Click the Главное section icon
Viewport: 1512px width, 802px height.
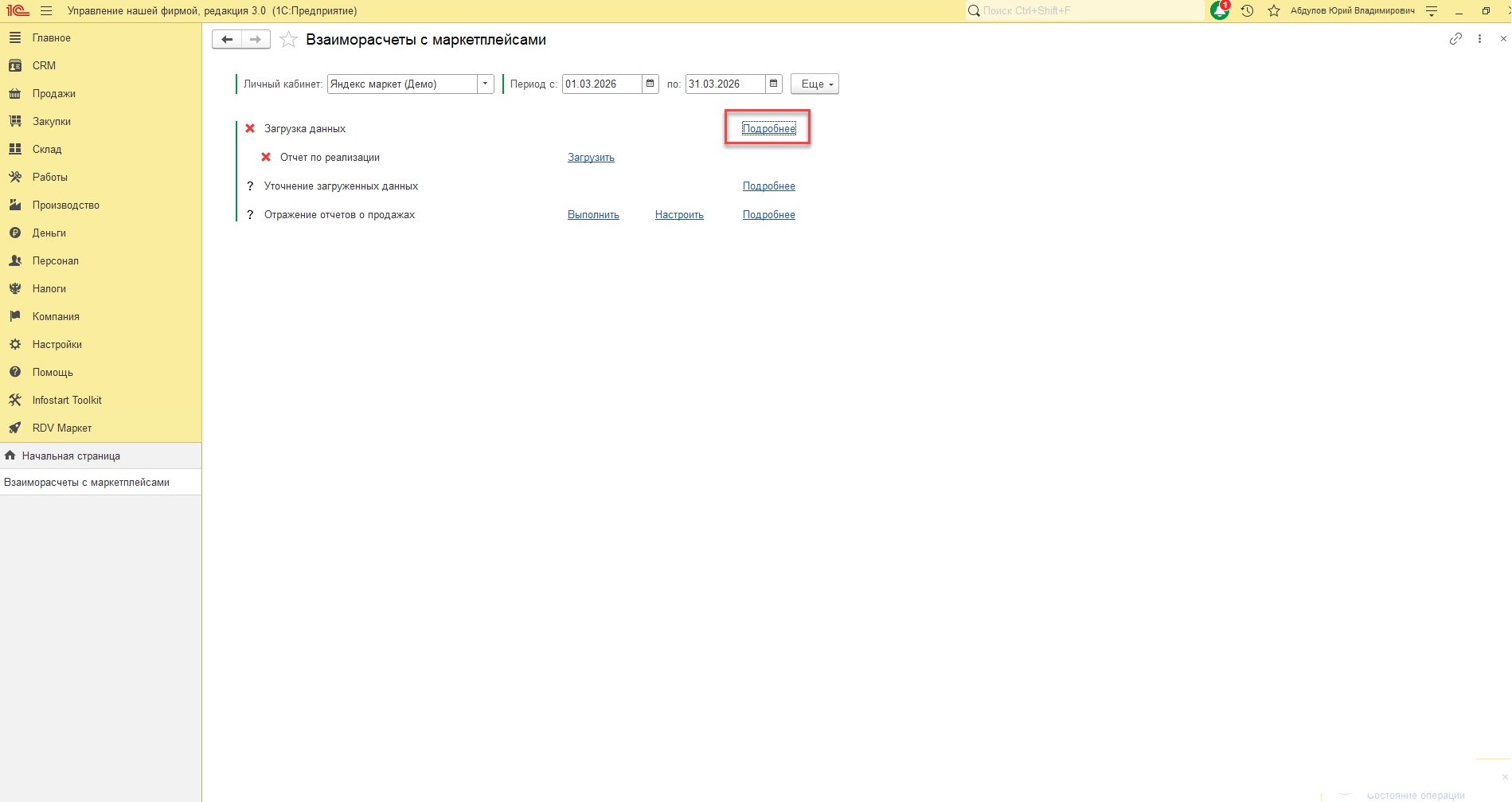(x=15, y=37)
